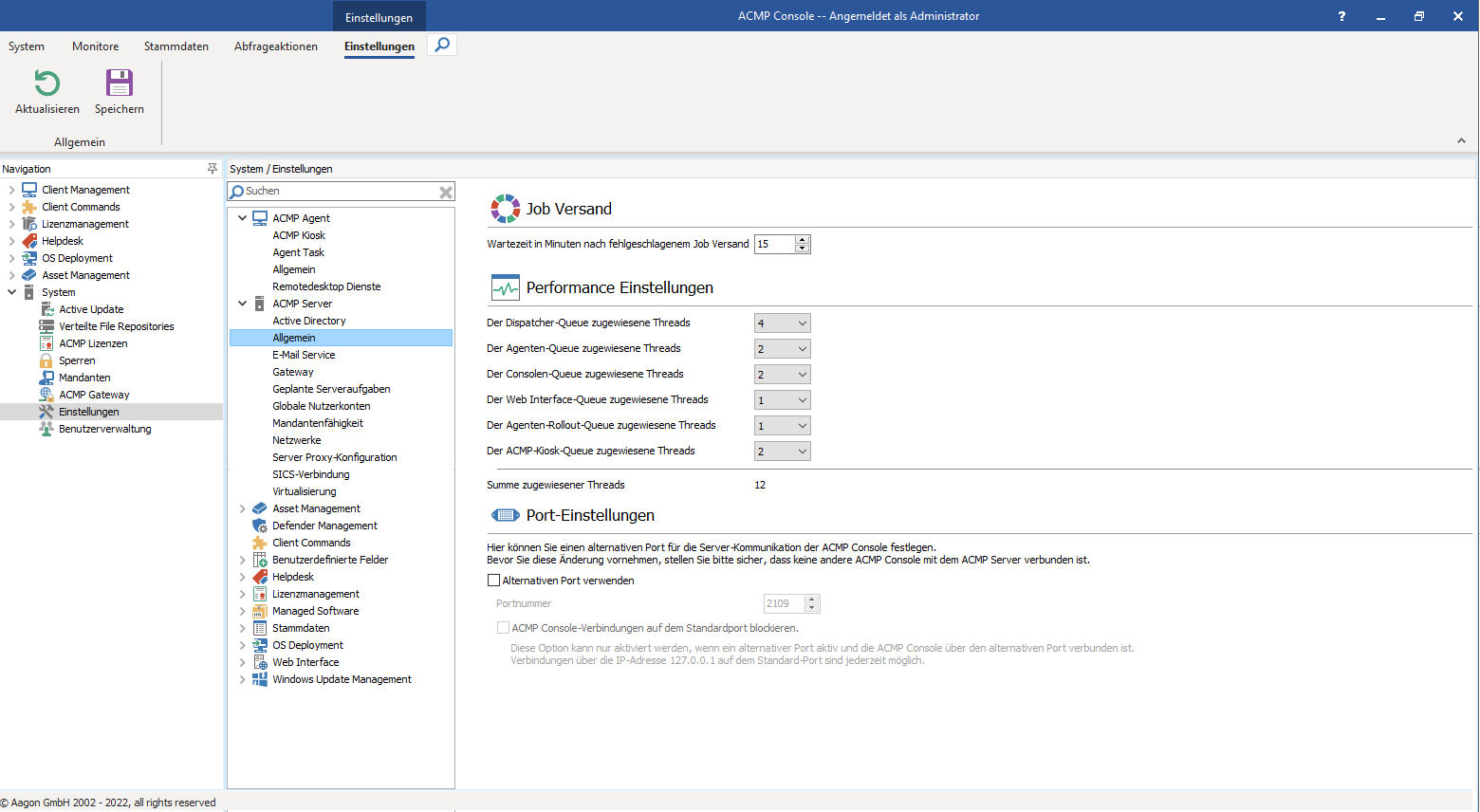Open the Monitore ribbon tab
This screenshot has width=1480, height=812.
coord(96,46)
